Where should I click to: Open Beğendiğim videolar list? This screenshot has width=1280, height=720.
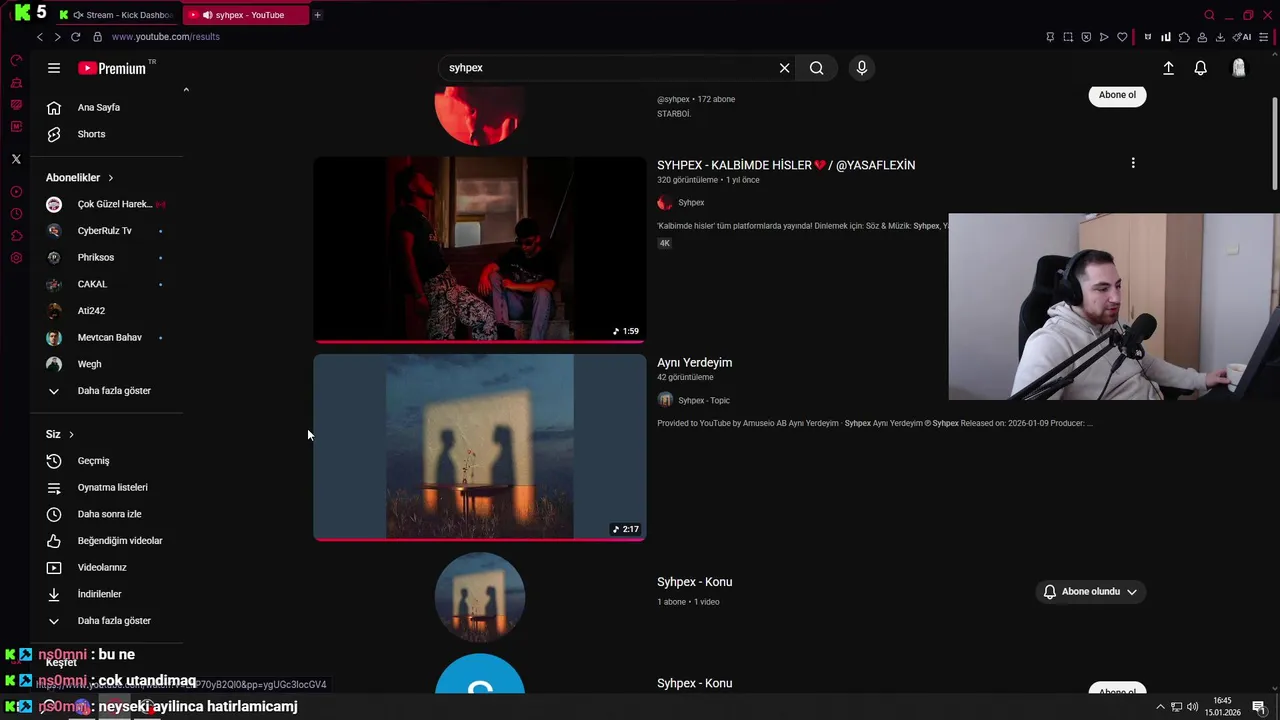tap(106, 541)
